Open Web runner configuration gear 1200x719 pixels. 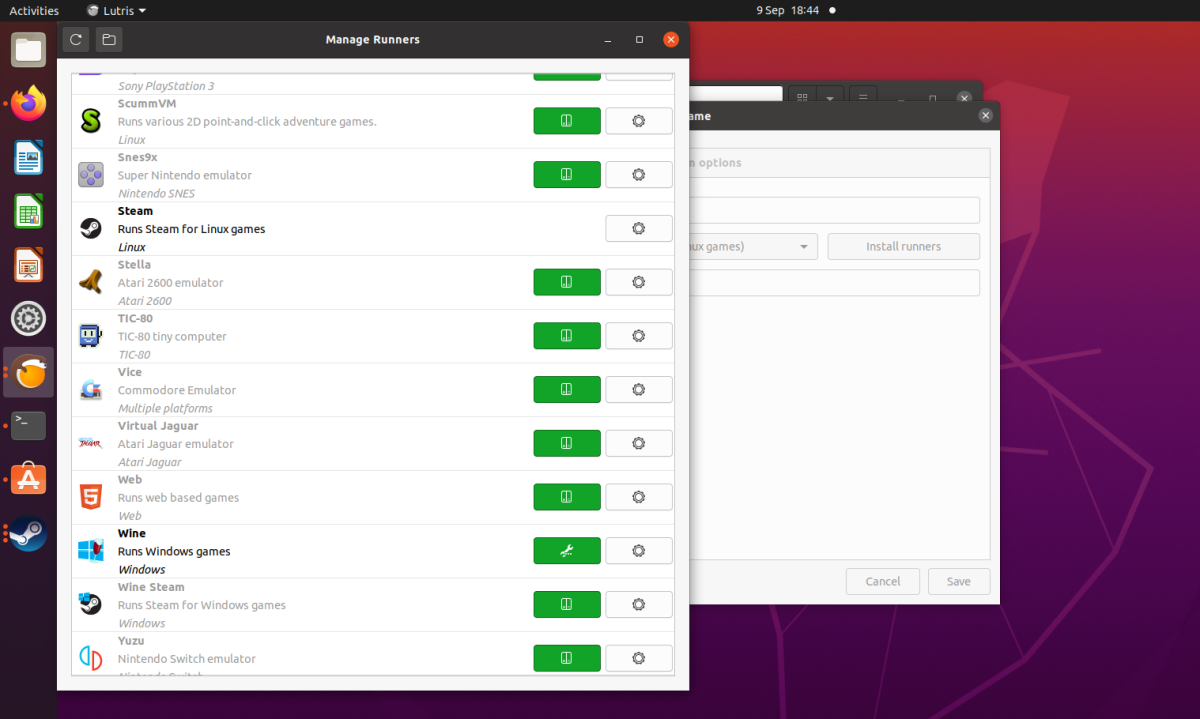click(639, 498)
